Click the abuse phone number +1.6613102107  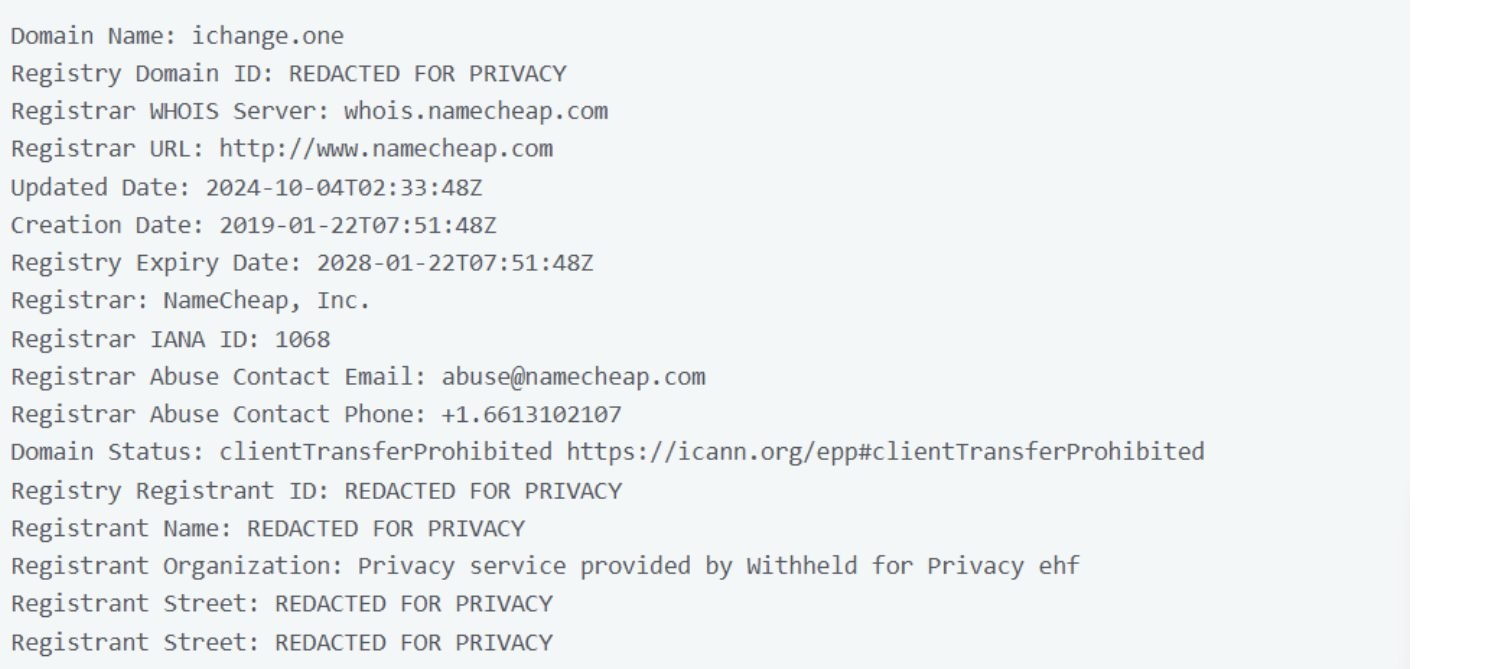point(531,415)
